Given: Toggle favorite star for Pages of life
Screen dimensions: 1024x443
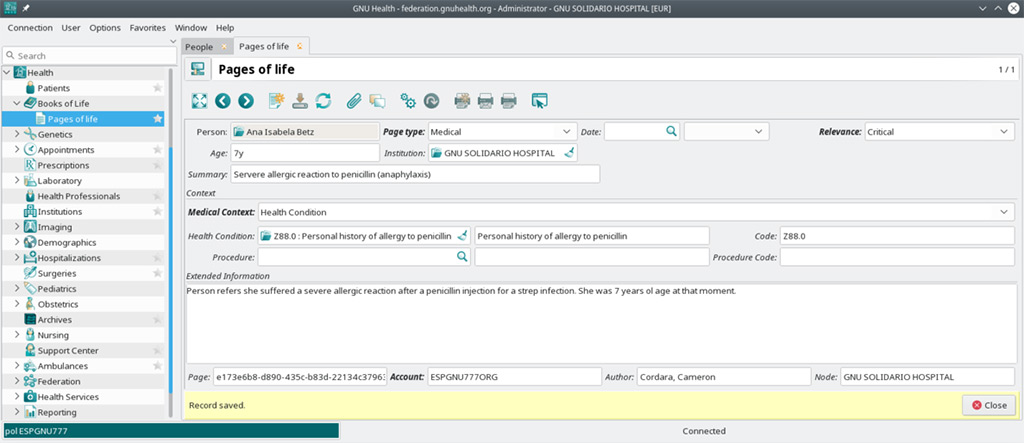Looking at the screenshot, I should [157, 119].
